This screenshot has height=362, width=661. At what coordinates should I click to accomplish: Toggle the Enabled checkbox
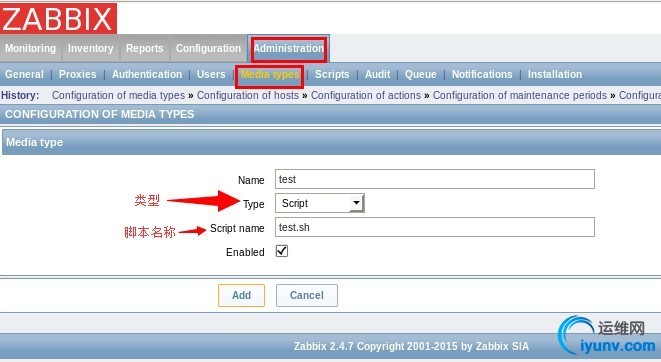tap(282, 251)
